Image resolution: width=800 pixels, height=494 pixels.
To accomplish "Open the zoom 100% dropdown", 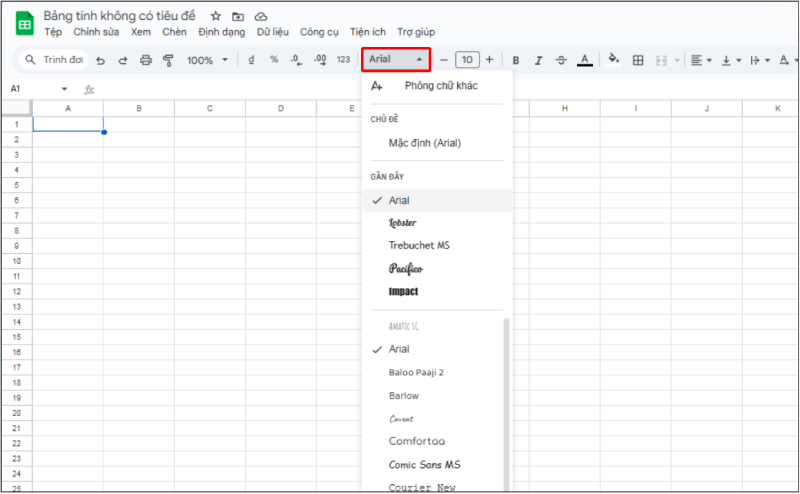I will click(x=207, y=60).
